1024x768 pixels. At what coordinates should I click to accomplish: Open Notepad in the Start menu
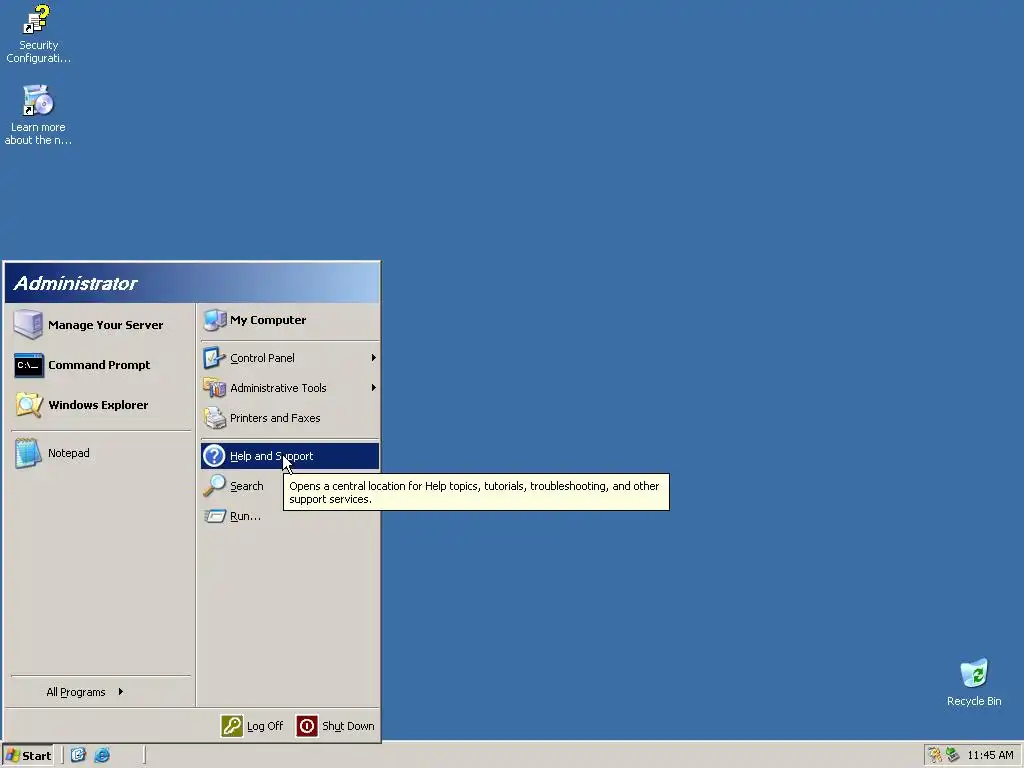point(69,453)
